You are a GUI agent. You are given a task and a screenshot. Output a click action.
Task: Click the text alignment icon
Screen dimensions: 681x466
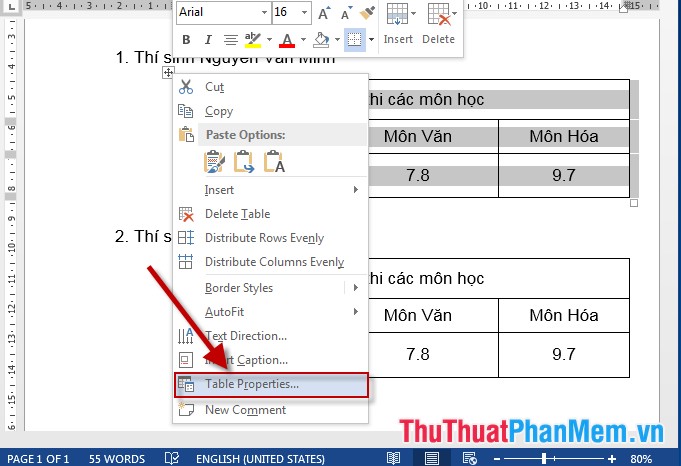tap(230, 40)
